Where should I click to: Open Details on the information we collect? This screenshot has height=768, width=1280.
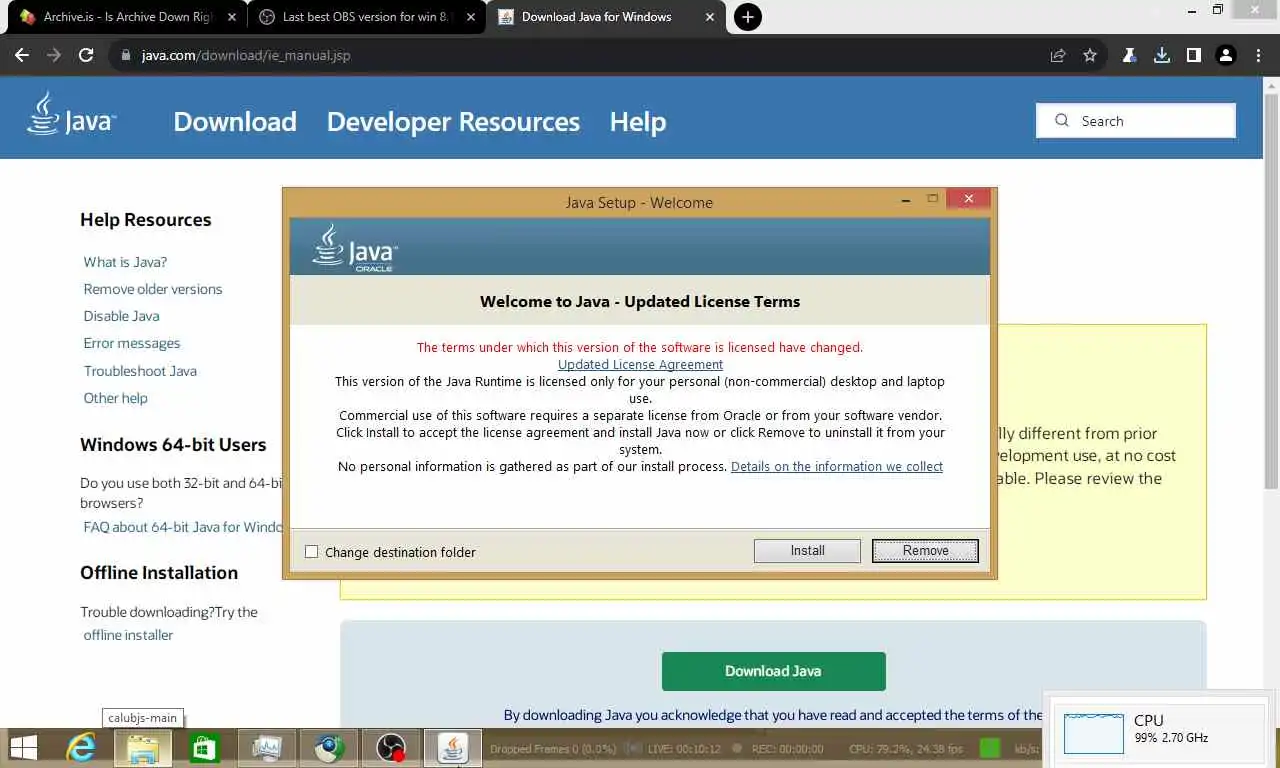(837, 467)
